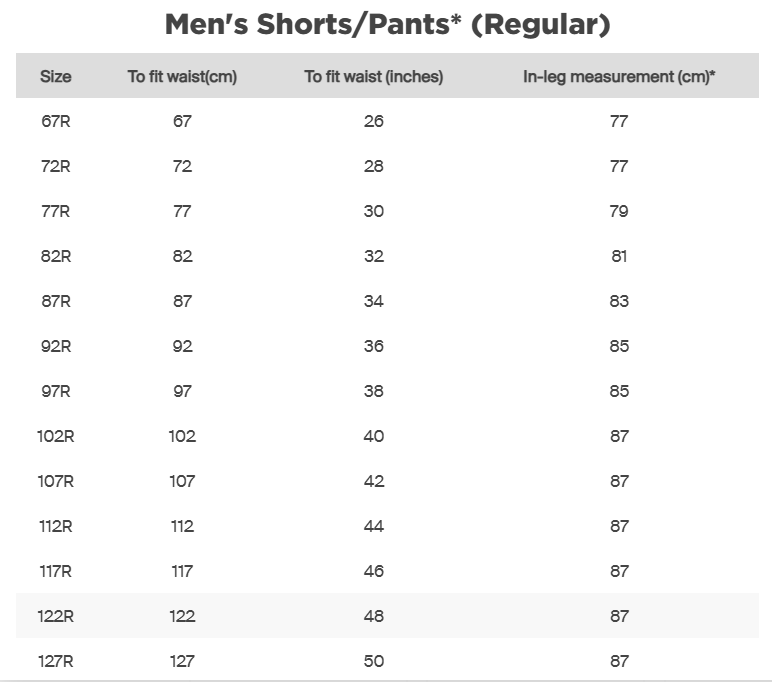Select the 81 in-leg measurement value
772x682 pixels.
[619, 257]
